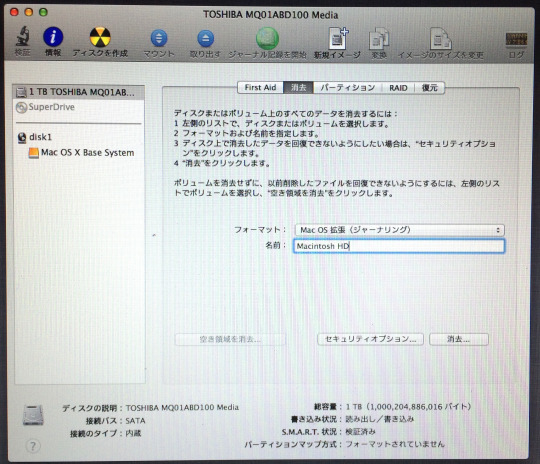Click the 書き込み状況 読み出し／書き込み value
Image resolution: width=540 pixels, height=464 pixels.
click(380, 419)
